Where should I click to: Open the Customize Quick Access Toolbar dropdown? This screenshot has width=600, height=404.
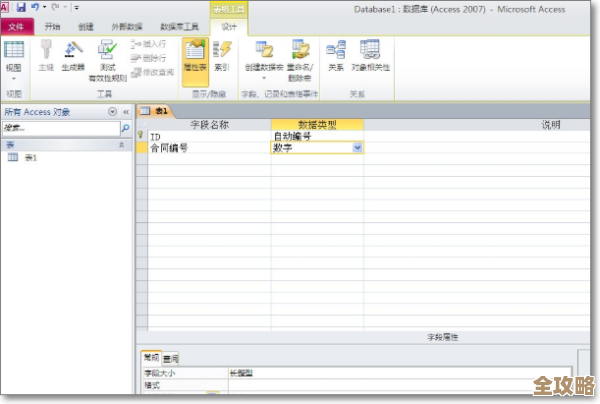coord(76,7)
